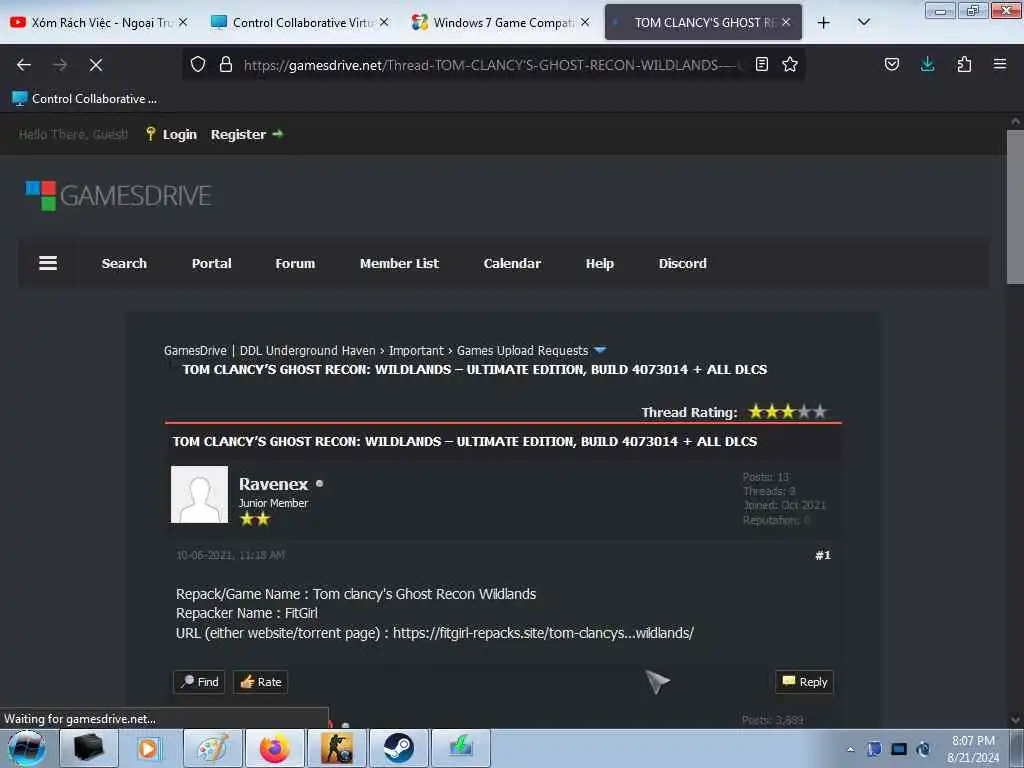This screenshot has height=768, width=1024.
Task: Open the fitgirl-repacks.site URL
Action: (x=543, y=633)
